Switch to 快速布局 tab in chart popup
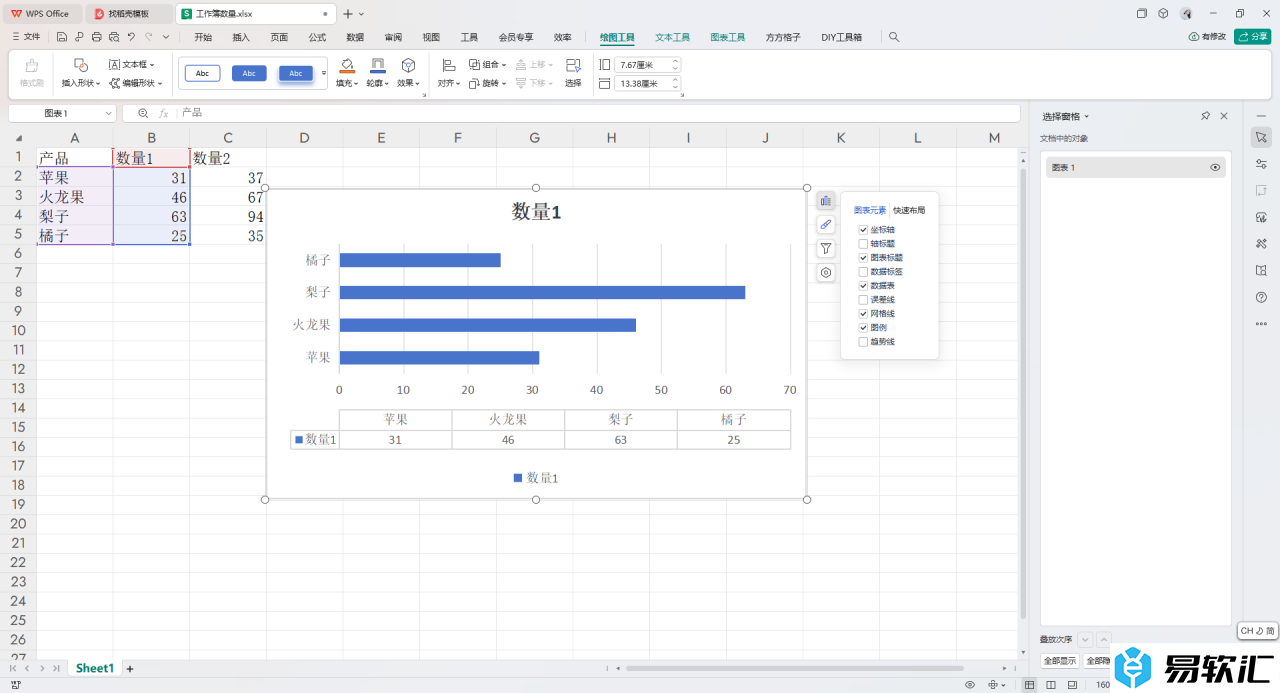 point(909,210)
